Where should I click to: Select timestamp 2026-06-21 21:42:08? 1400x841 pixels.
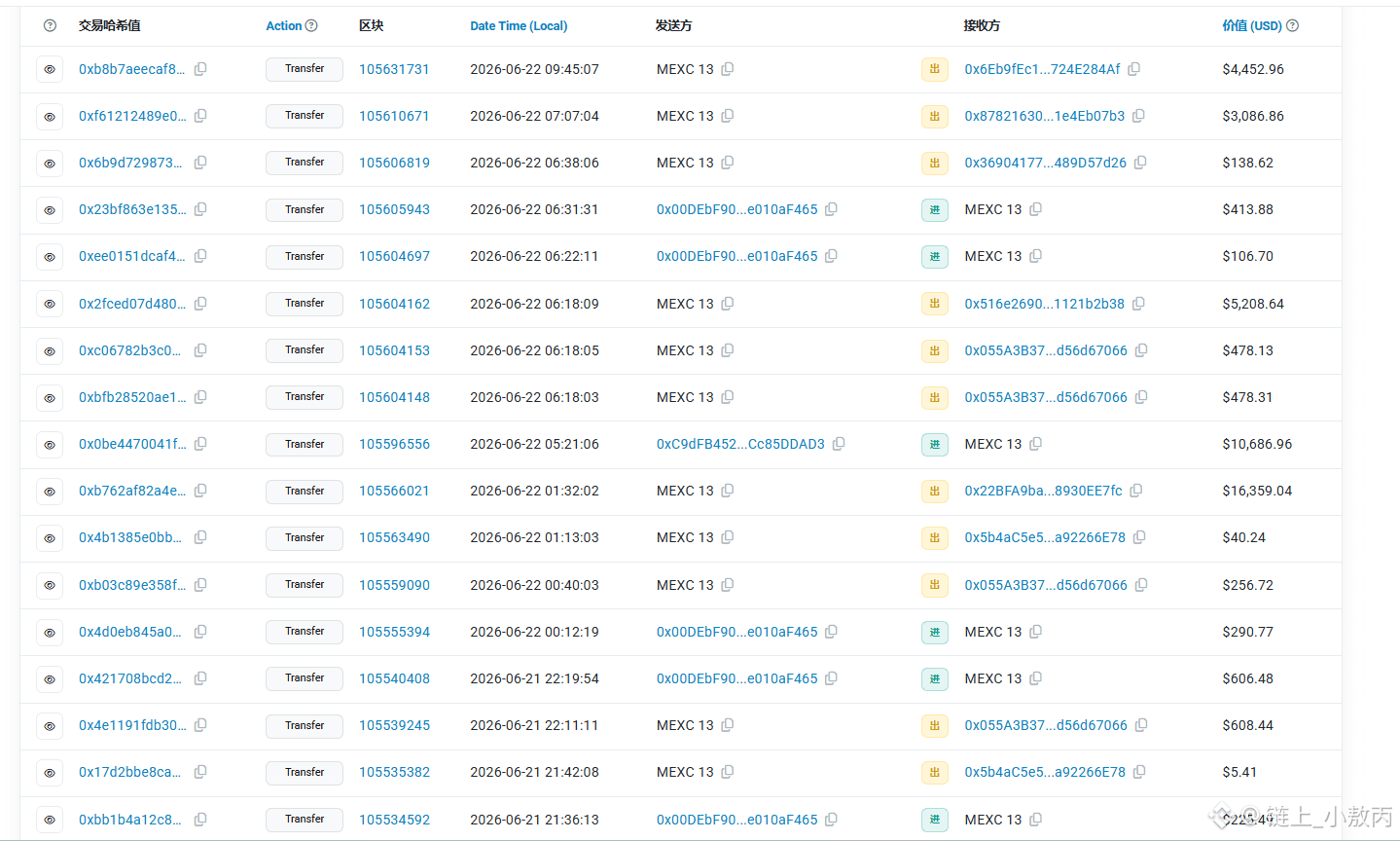[534, 772]
